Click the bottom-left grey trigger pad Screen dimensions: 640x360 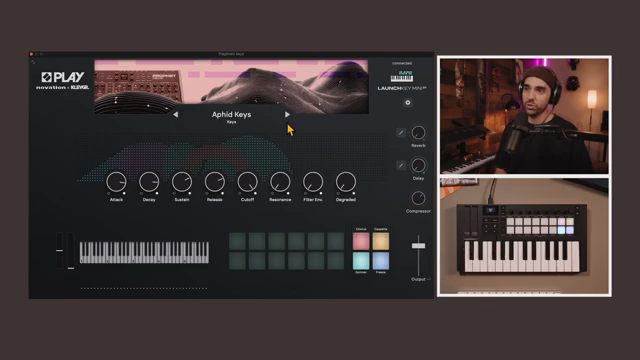(238, 261)
